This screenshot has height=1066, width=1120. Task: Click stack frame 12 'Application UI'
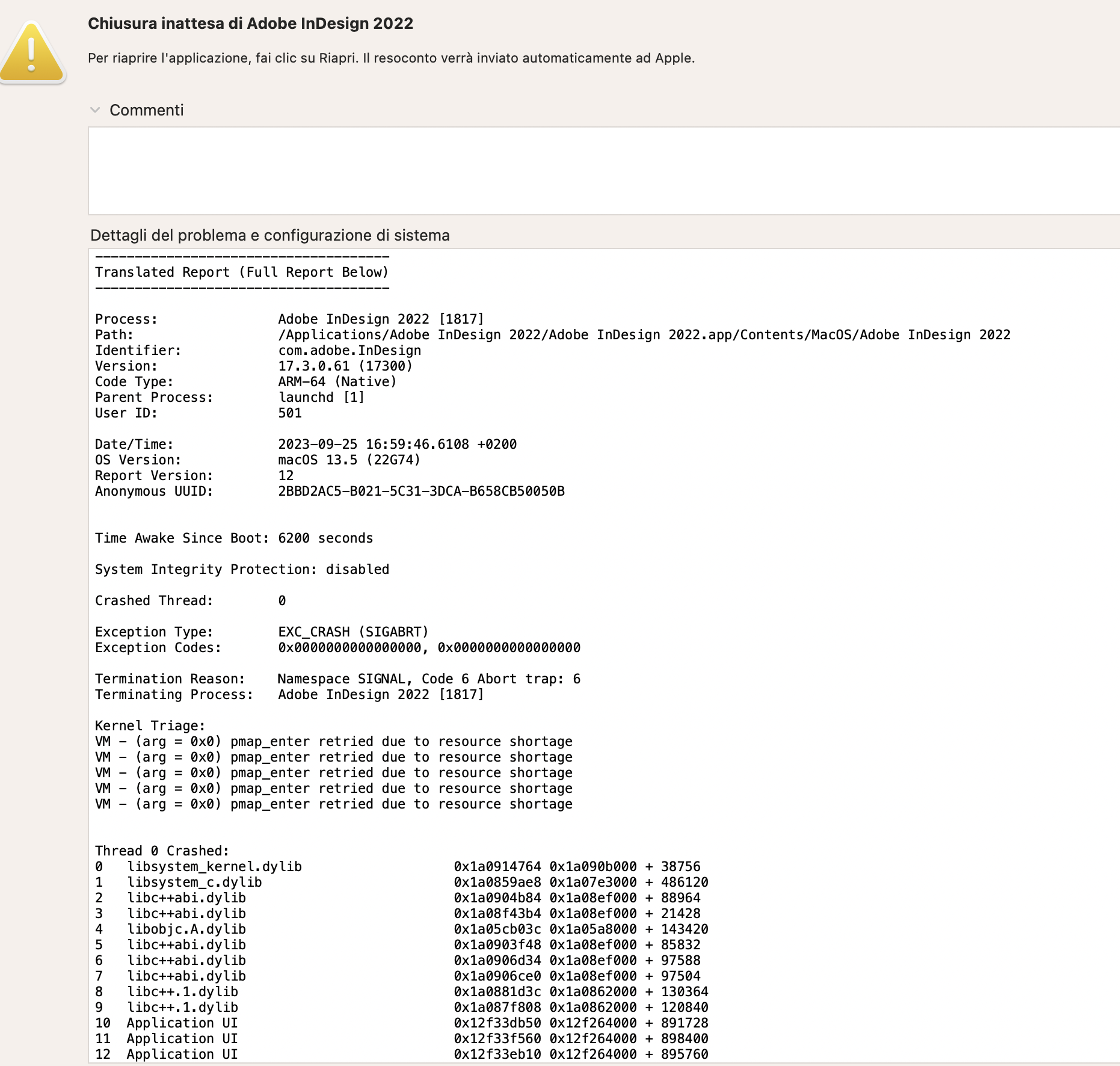click(402, 1054)
